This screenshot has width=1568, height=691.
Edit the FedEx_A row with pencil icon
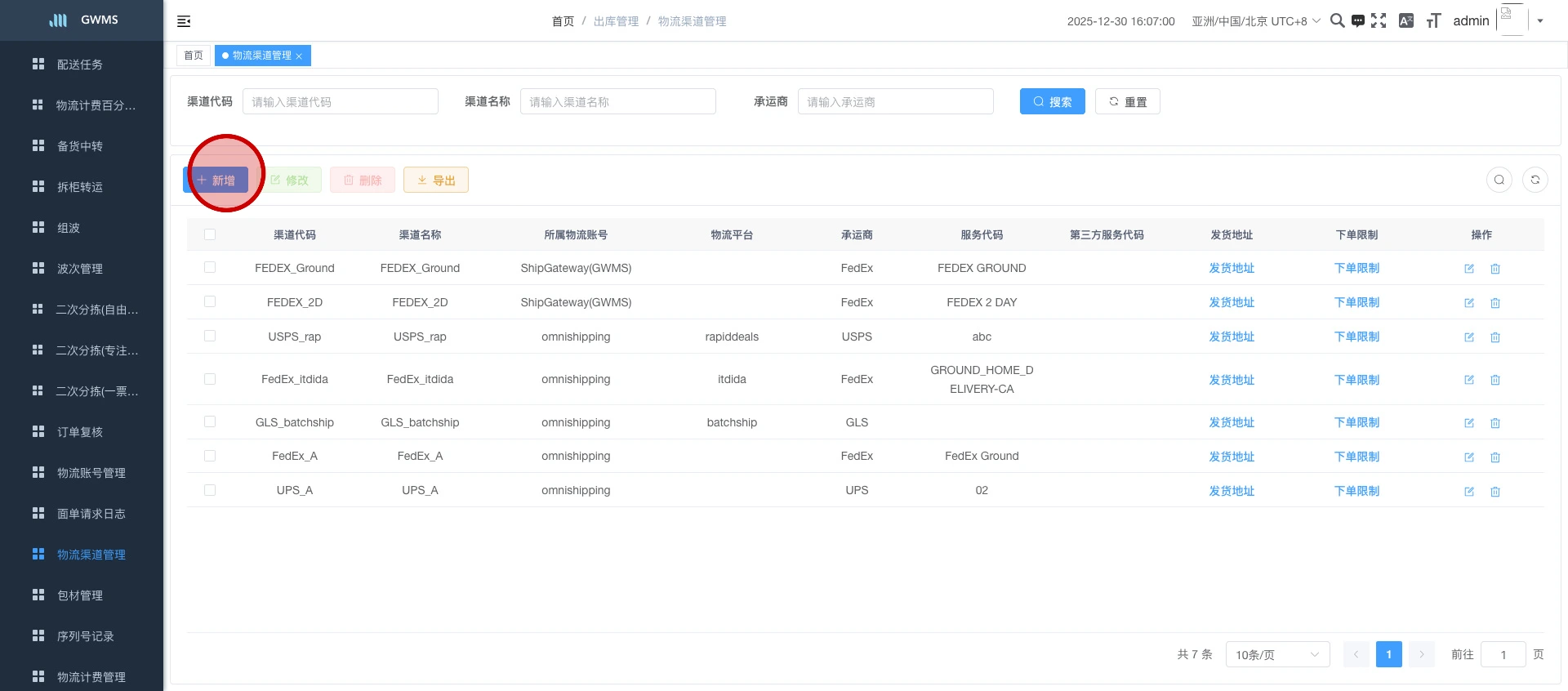coord(1469,457)
